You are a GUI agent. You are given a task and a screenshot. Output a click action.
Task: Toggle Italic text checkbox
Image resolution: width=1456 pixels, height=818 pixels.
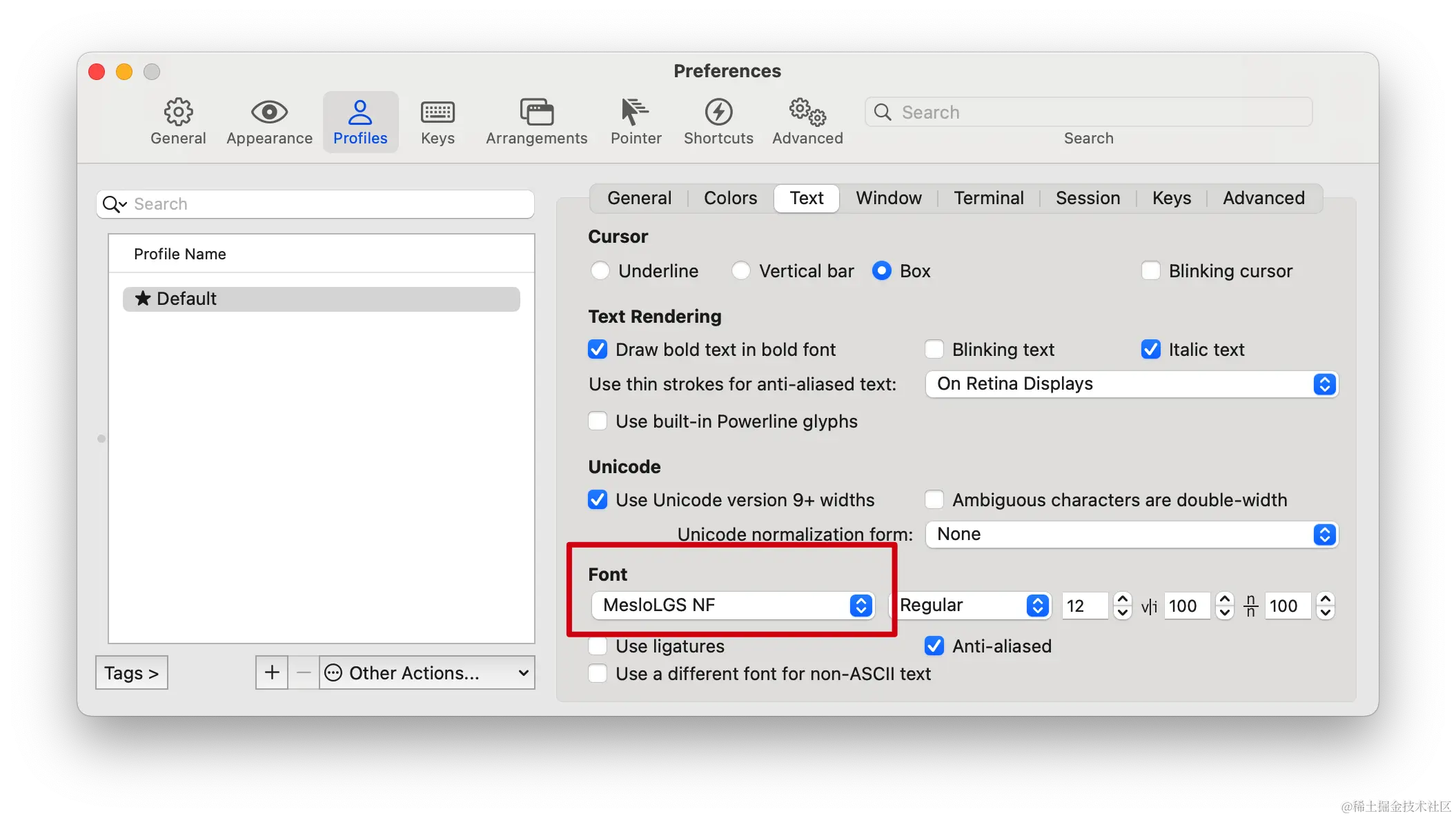point(1151,350)
